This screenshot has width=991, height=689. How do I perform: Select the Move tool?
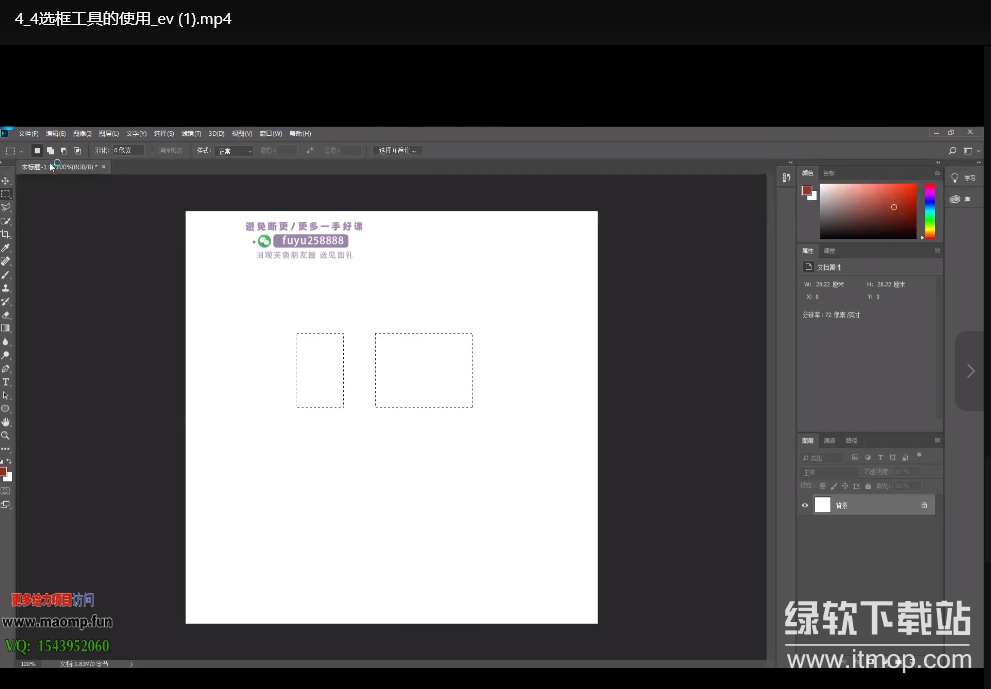click(x=6, y=181)
